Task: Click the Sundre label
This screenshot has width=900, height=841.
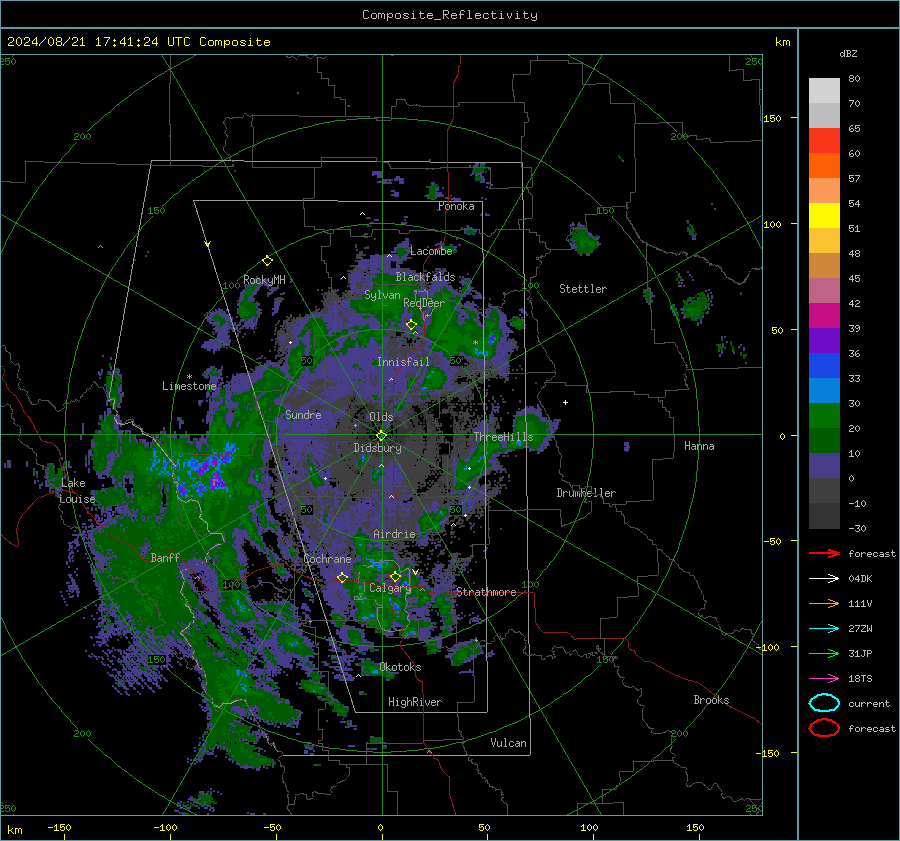Action: click(303, 414)
